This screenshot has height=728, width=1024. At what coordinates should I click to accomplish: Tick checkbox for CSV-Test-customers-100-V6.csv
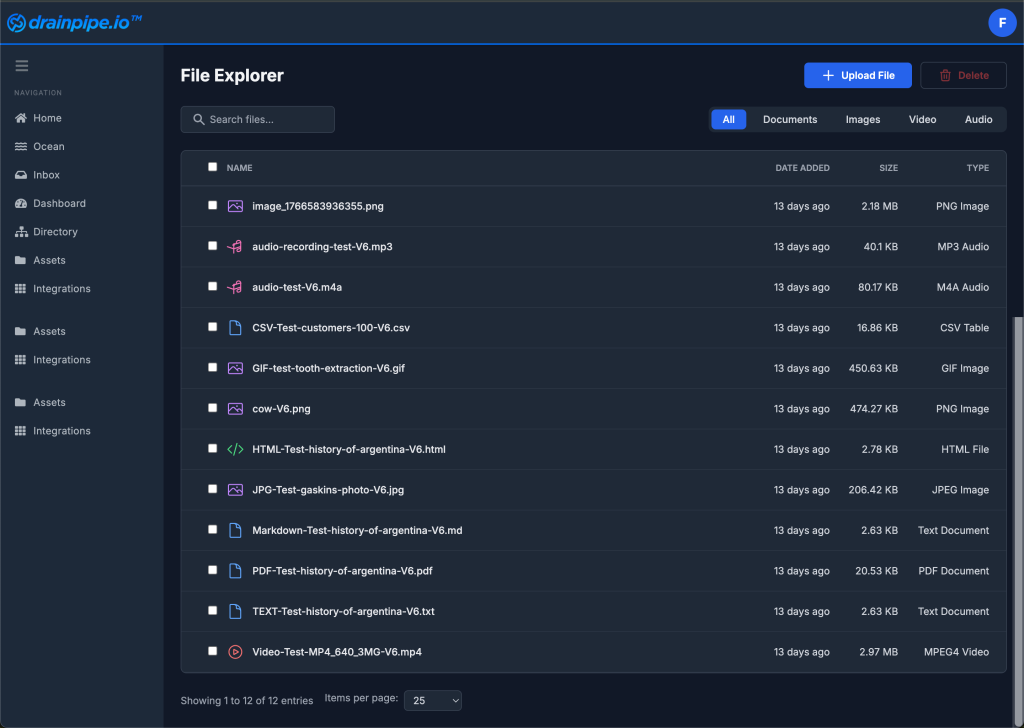click(x=212, y=327)
